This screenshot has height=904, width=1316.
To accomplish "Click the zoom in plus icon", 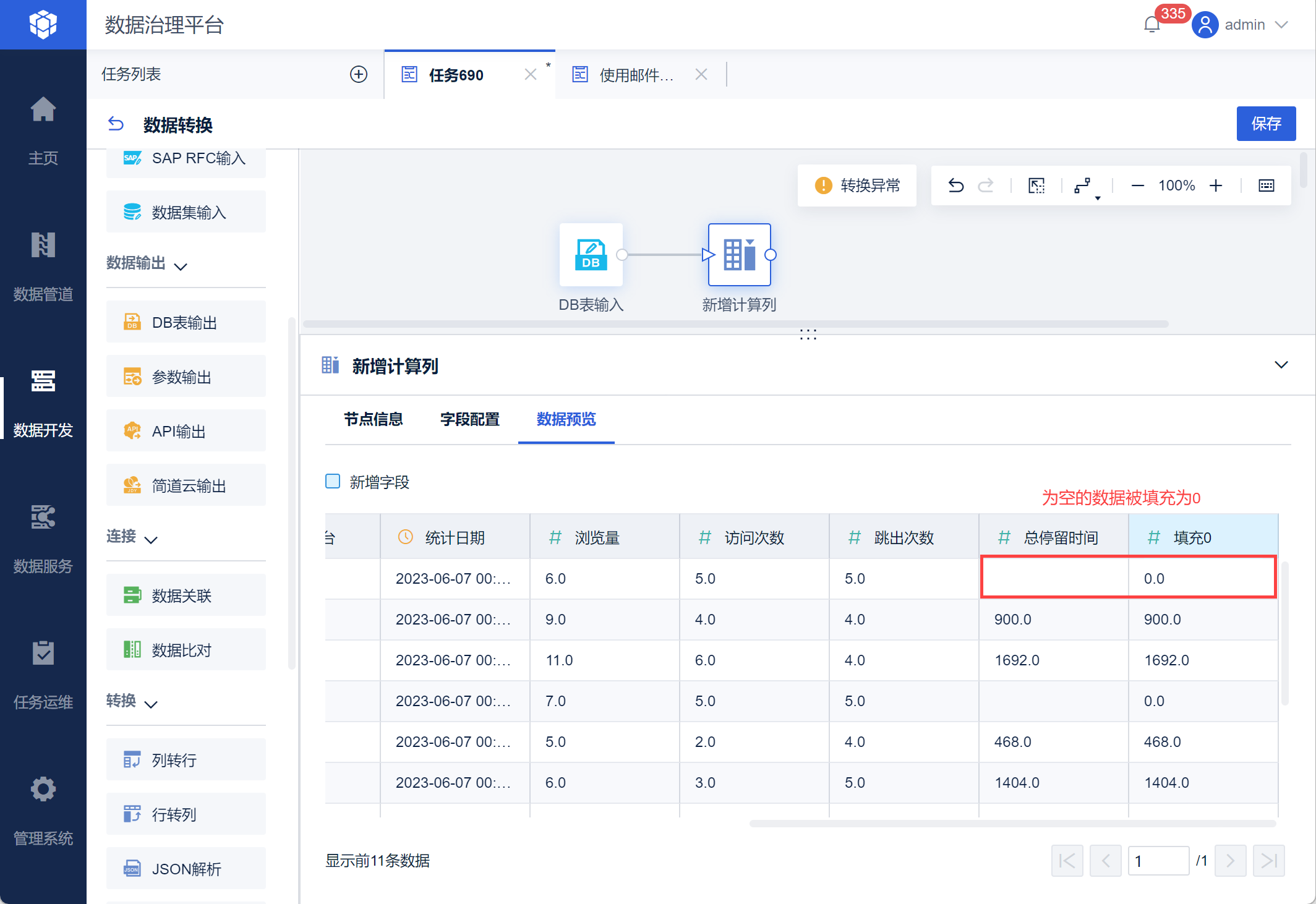I will coord(1216,185).
